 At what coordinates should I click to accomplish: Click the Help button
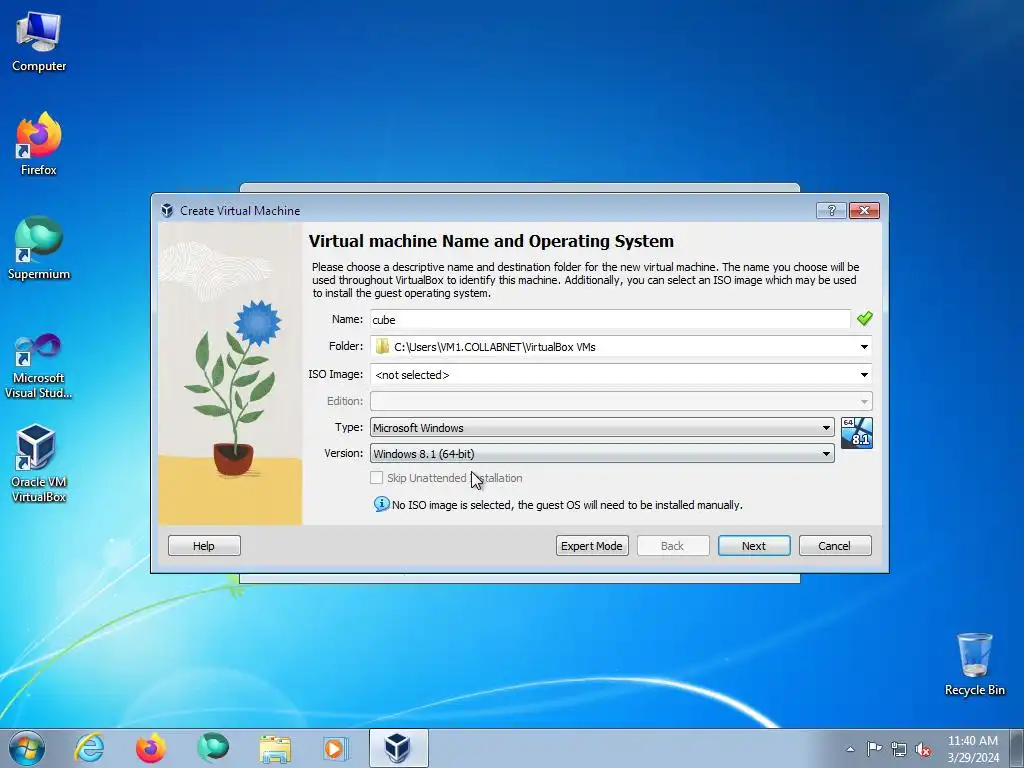coord(204,545)
